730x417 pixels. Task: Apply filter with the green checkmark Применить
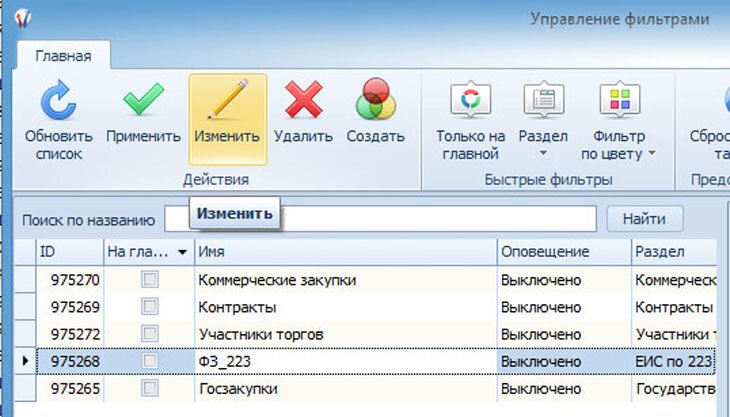coord(143,103)
